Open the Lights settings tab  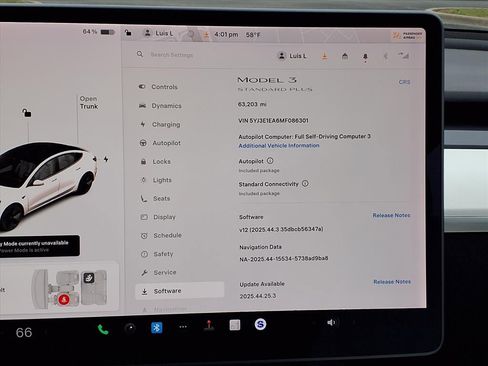(x=156, y=180)
